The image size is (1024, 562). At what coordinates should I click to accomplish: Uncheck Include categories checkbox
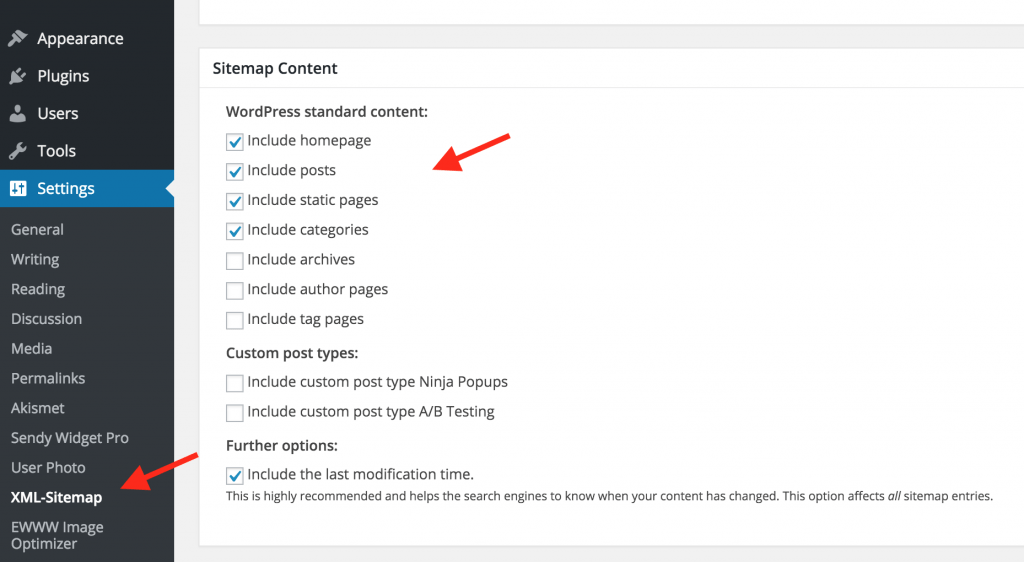coord(235,231)
